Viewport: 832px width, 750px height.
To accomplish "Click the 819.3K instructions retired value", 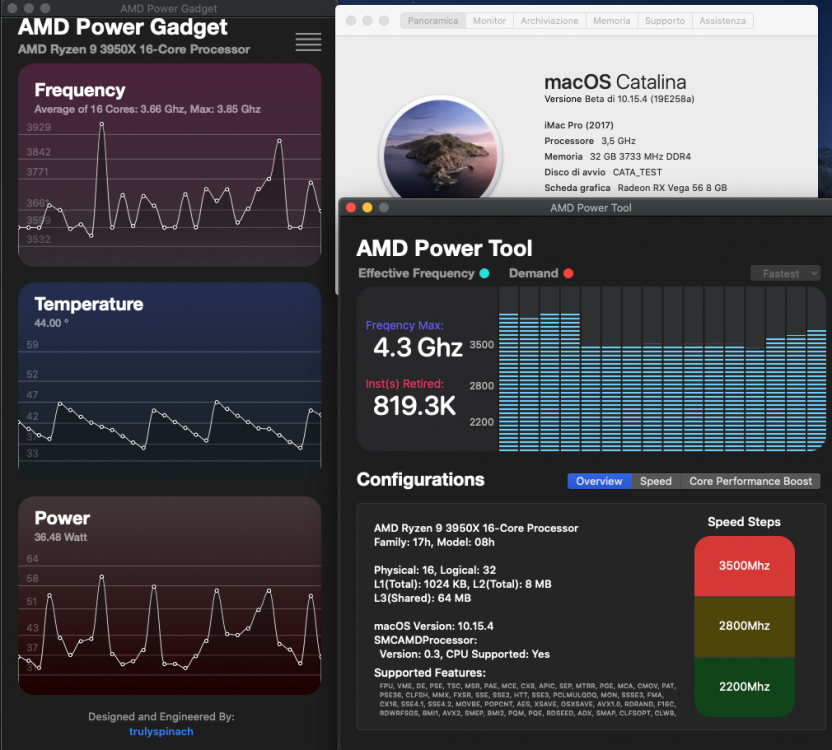I will (414, 406).
